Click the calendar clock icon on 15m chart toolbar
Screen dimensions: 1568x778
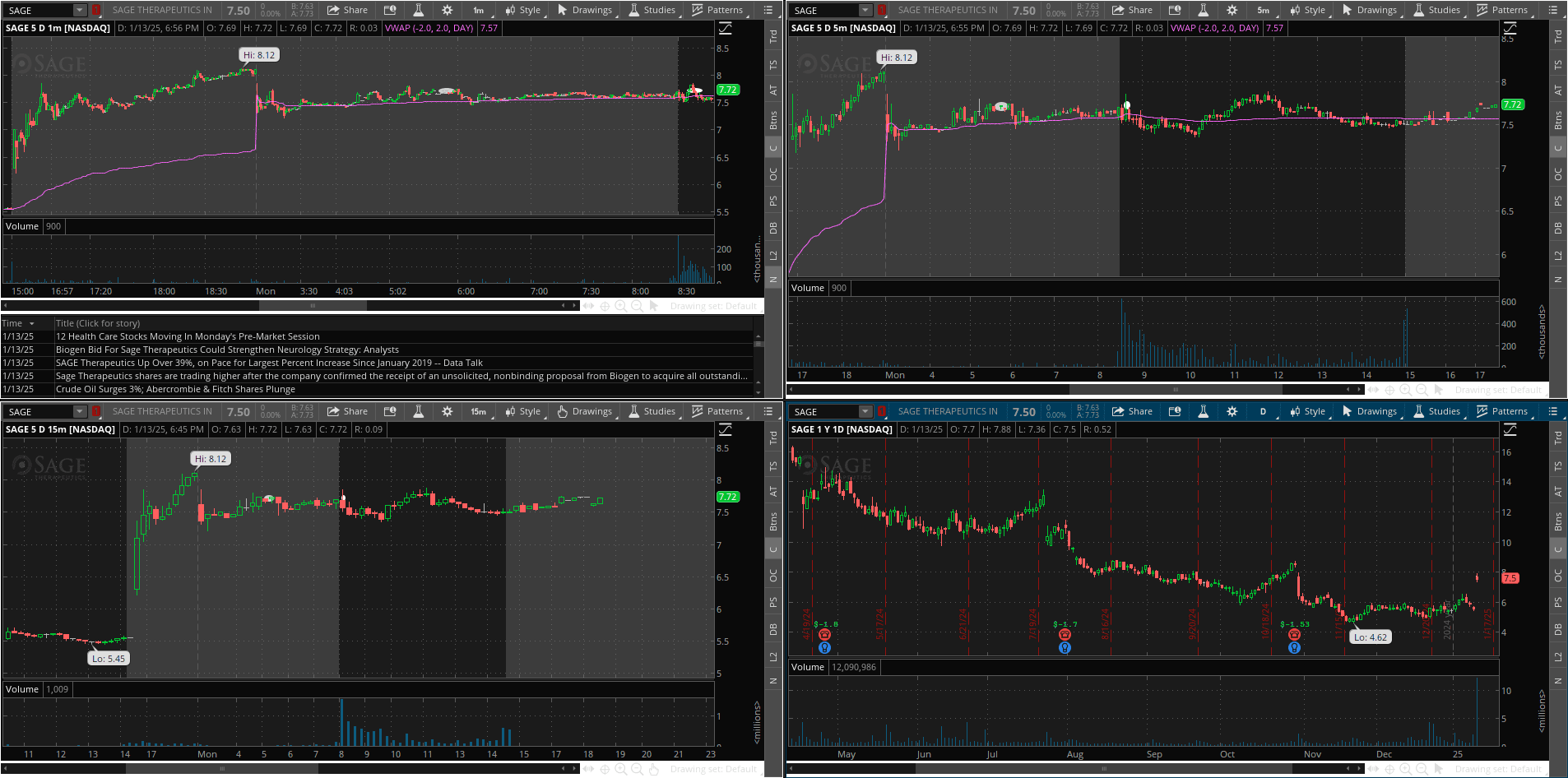click(390, 411)
